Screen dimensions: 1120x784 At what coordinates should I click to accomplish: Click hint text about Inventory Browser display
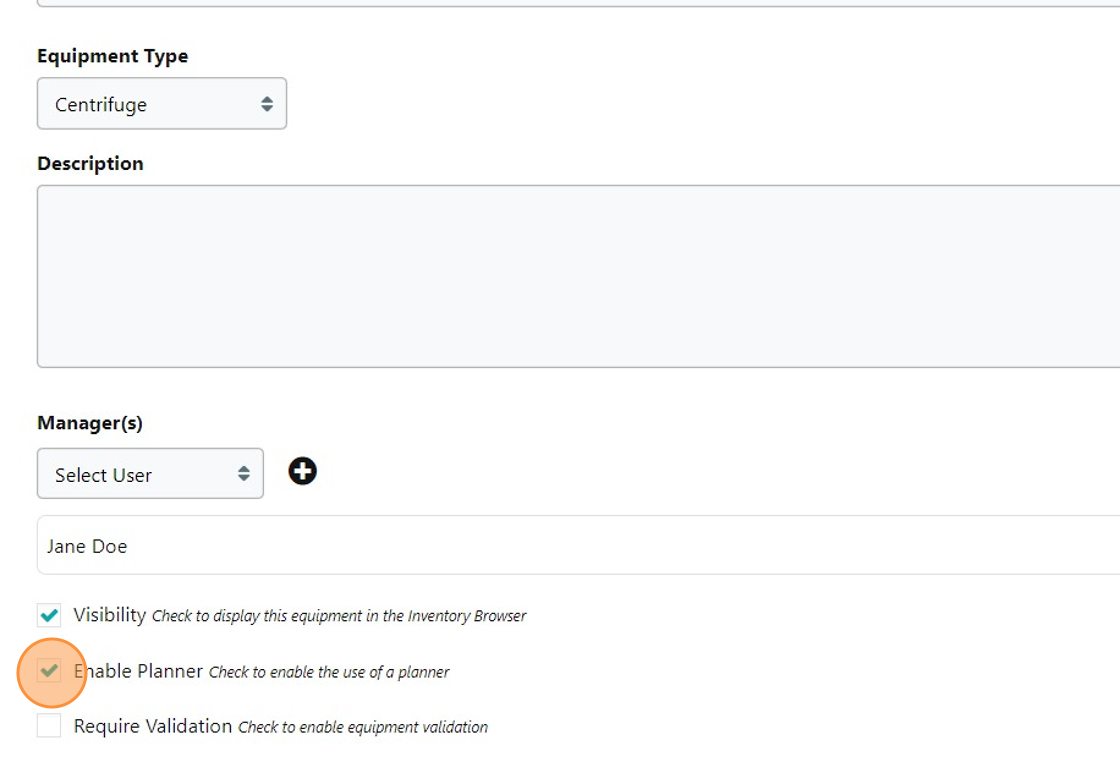click(339, 616)
